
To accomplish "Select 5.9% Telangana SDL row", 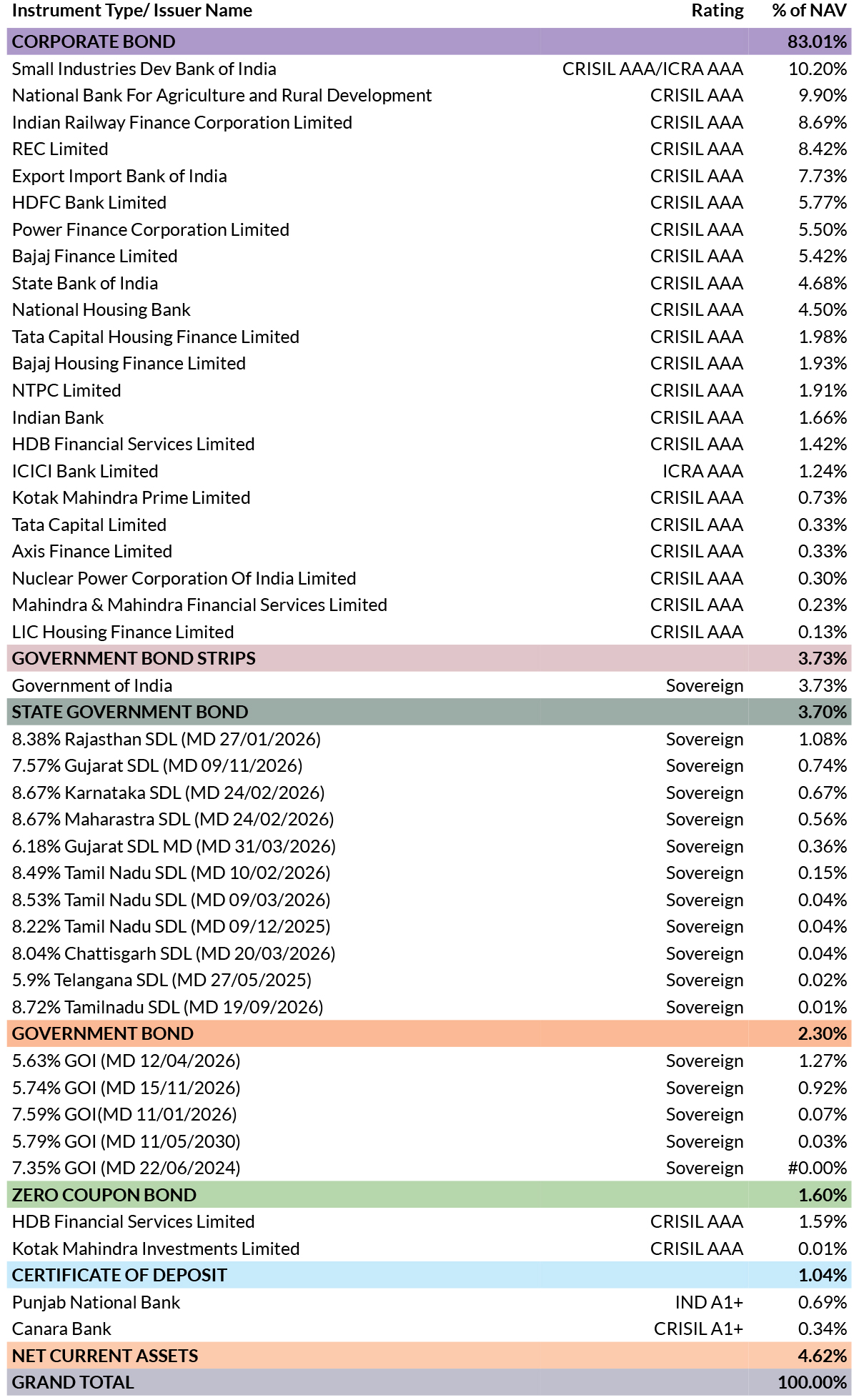I will (x=429, y=980).
